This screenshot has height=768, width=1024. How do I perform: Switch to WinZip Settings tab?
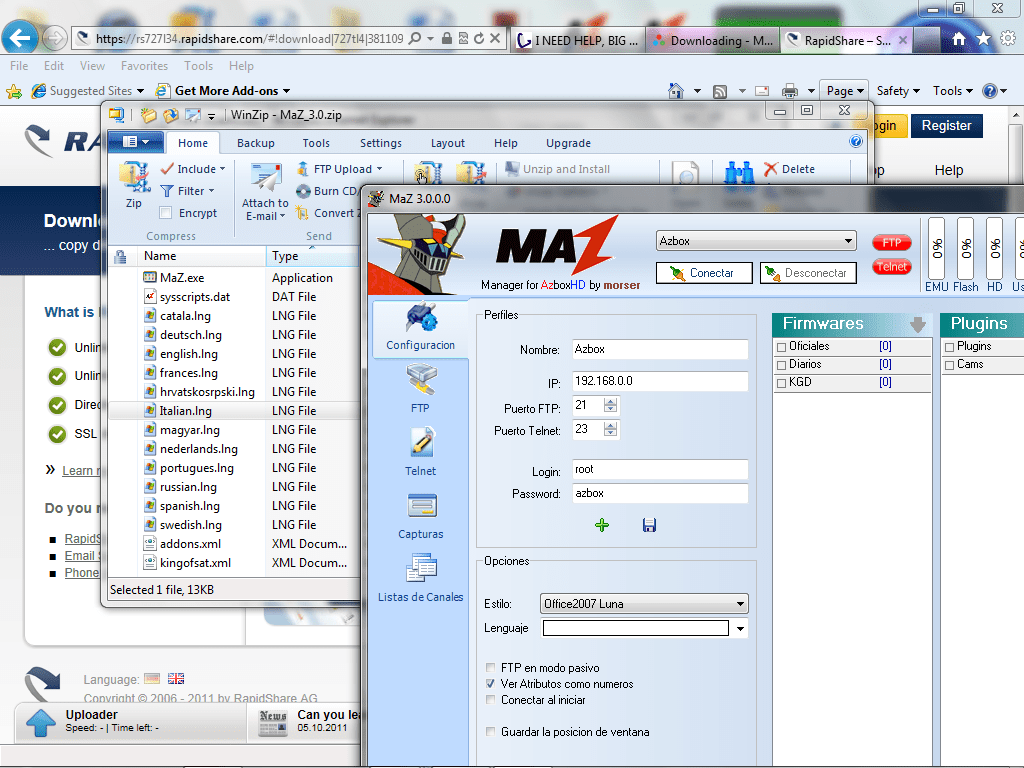381,143
